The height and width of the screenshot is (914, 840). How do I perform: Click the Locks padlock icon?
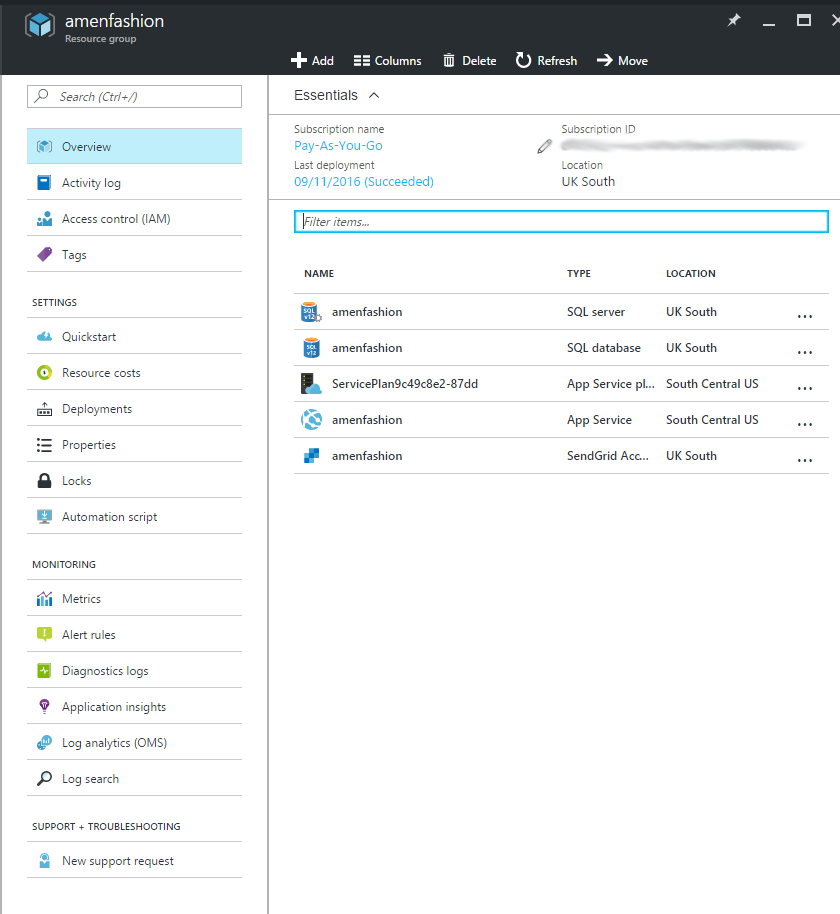[44, 480]
